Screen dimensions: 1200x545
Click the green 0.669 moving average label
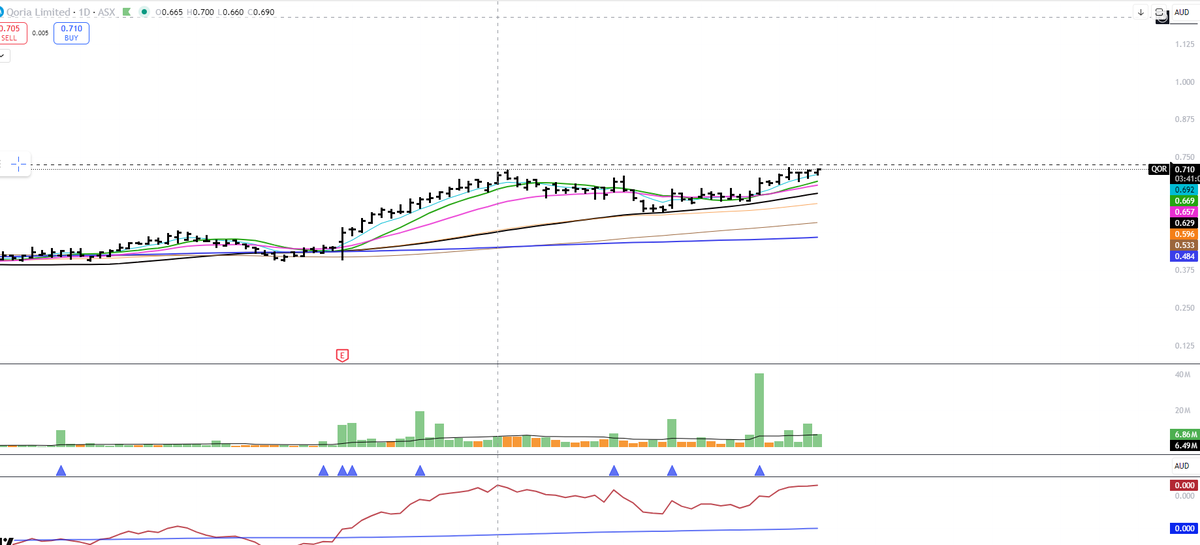[1183, 201]
